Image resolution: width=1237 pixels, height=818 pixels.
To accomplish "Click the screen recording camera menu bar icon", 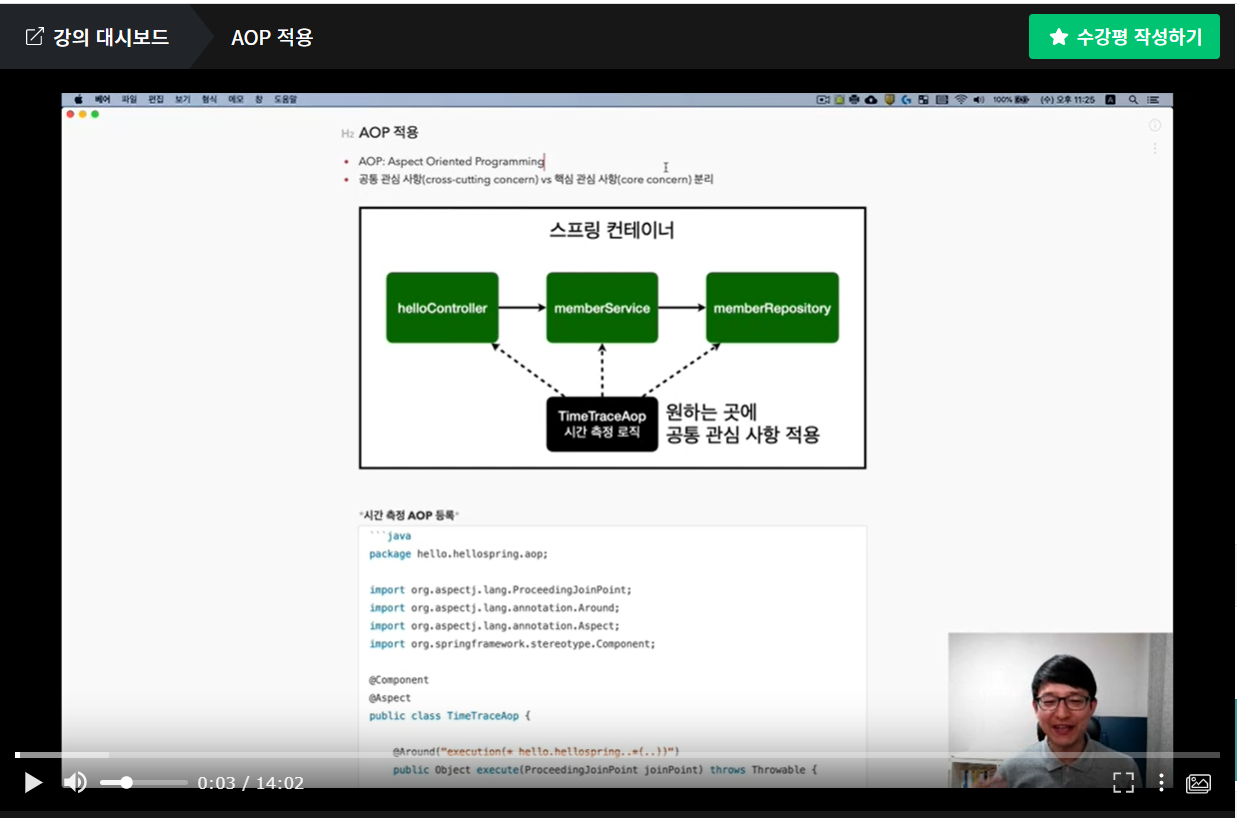I will click(823, 100).
